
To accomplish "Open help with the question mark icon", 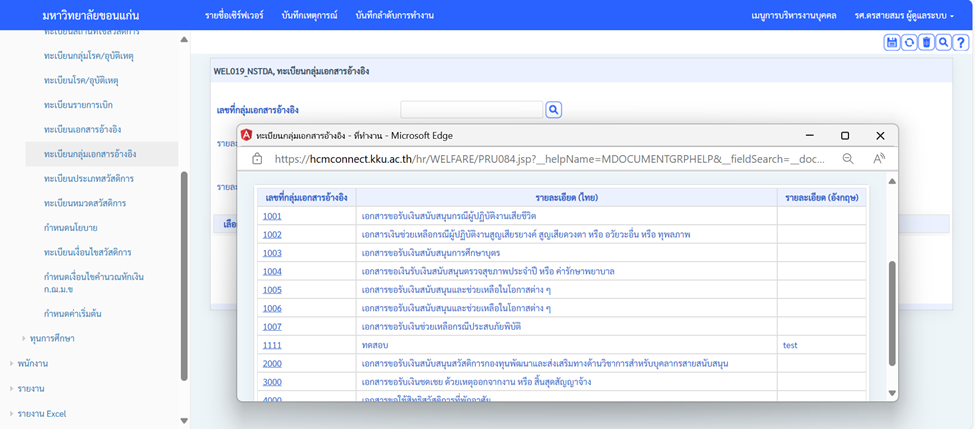I will click(960, 42).
